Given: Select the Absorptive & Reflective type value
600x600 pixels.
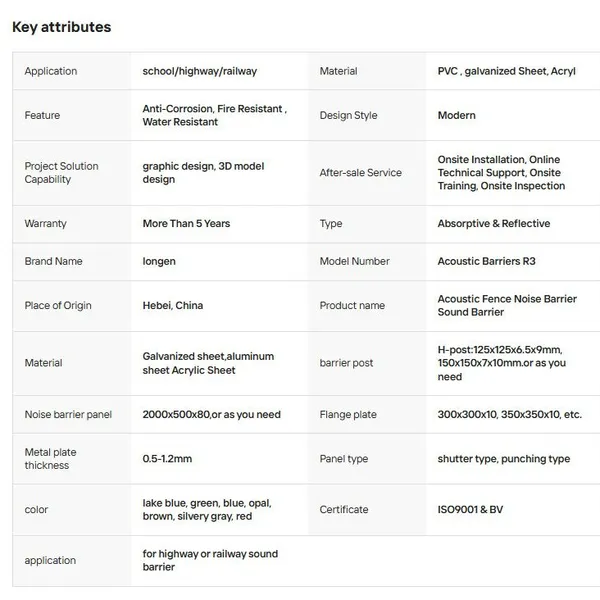Looking at the screenshot, I should coord(494,223).
